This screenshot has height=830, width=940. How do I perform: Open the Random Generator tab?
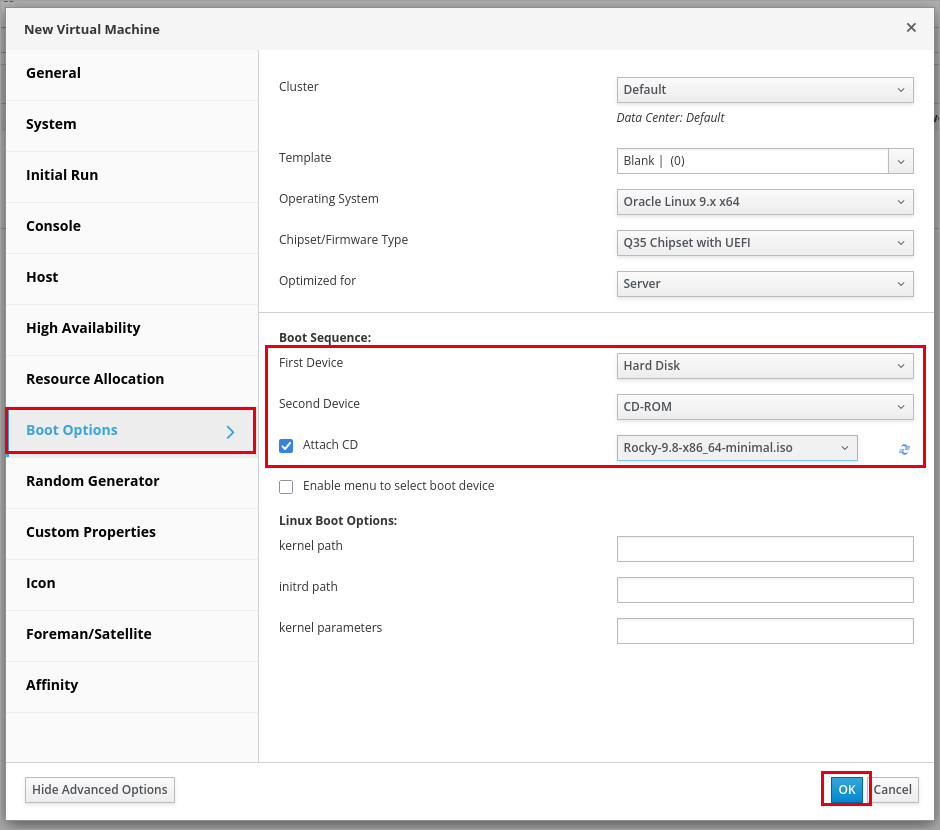(132, 482)
